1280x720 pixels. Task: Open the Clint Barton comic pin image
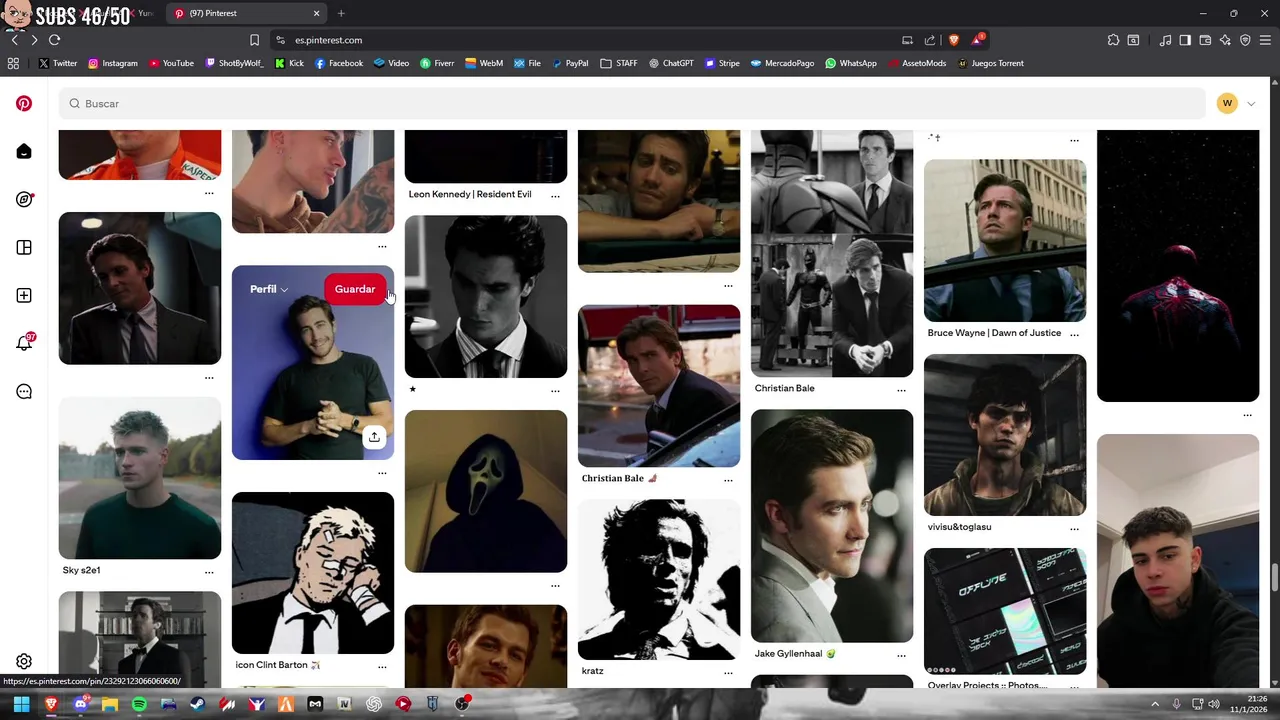pos(313,573)
